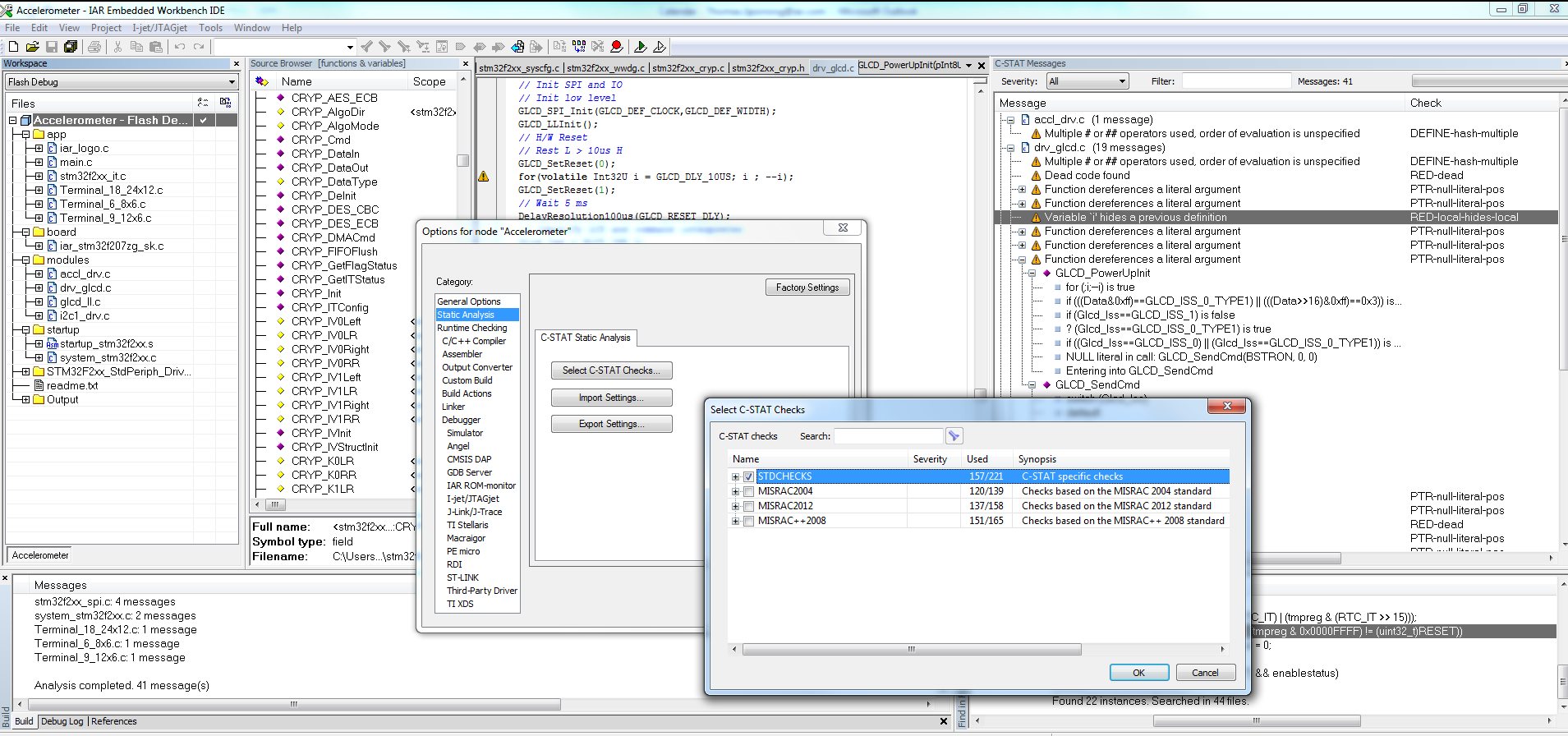The image size is (1568, 736).
Task: Click the Factory Settings button
Action: pos(807,287)
